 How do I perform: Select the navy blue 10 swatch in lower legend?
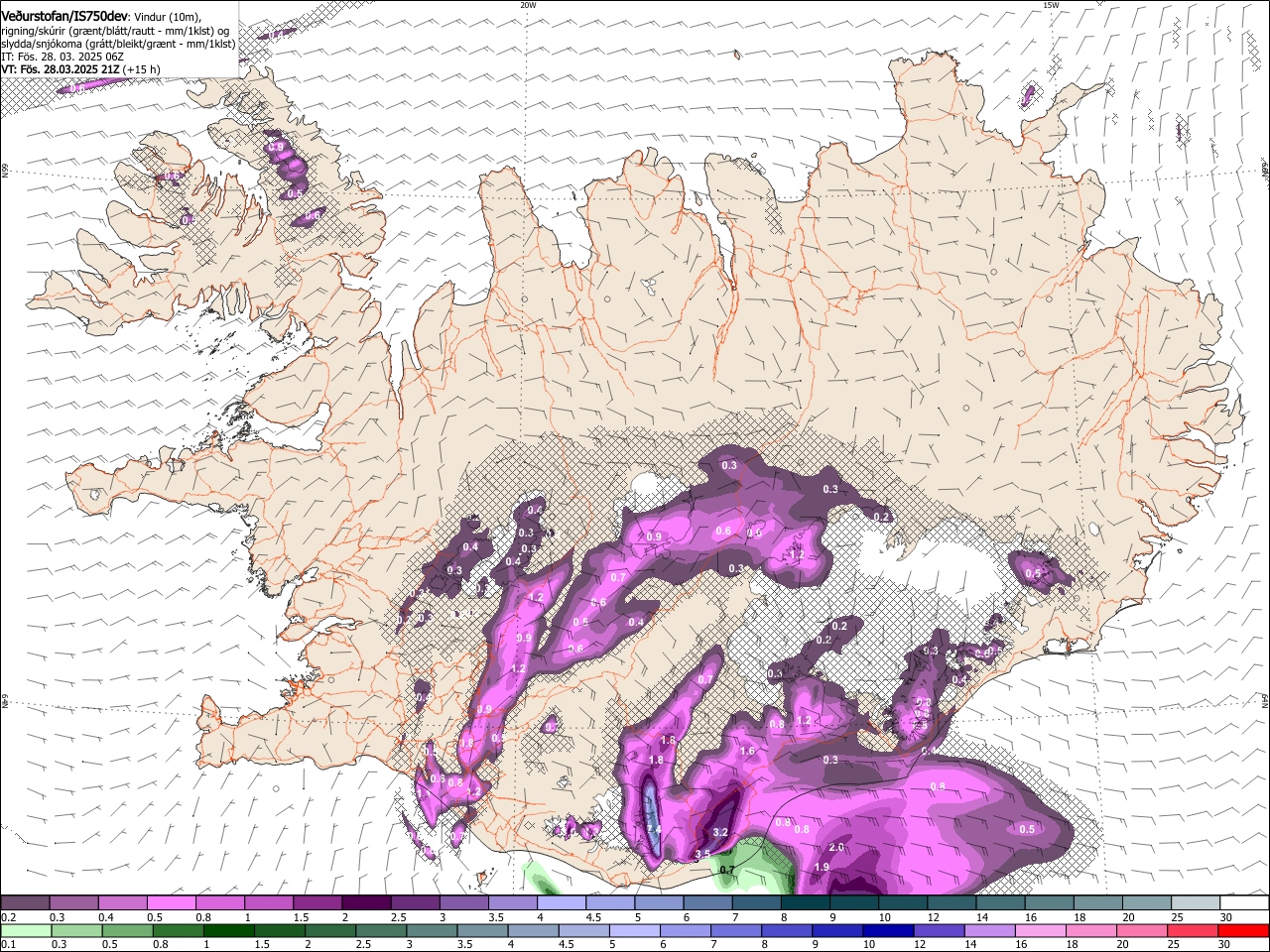(x=888, y=930)
